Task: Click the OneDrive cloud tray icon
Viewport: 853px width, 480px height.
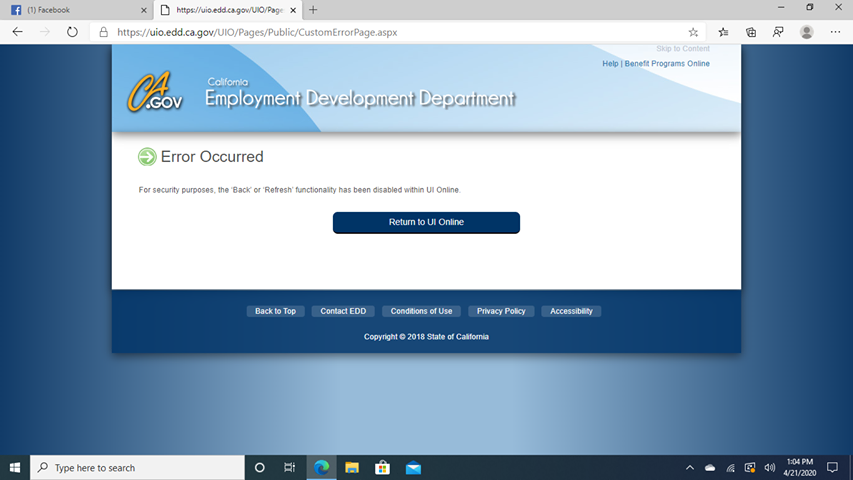Action: 710,467
